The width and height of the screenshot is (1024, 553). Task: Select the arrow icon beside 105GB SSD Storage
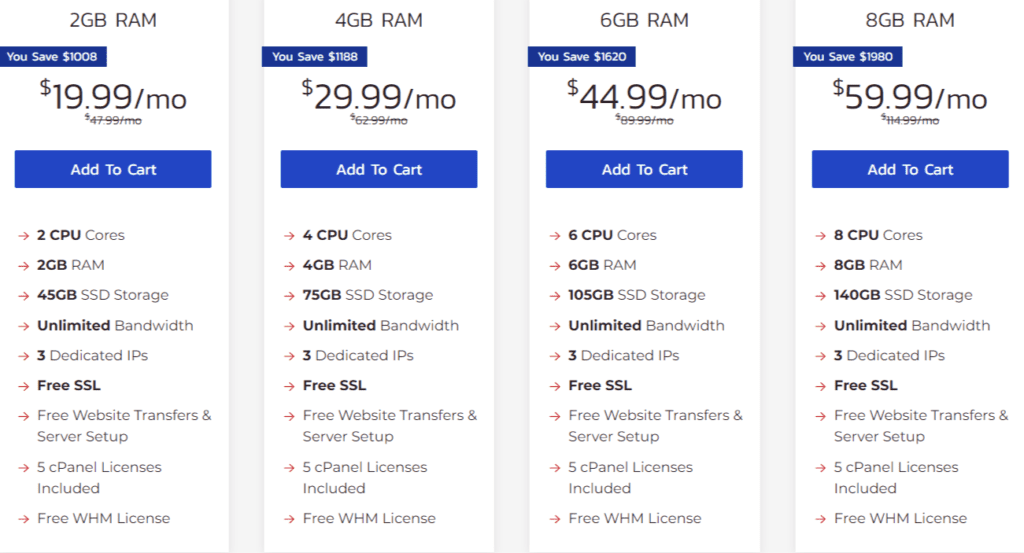(554, 296)
